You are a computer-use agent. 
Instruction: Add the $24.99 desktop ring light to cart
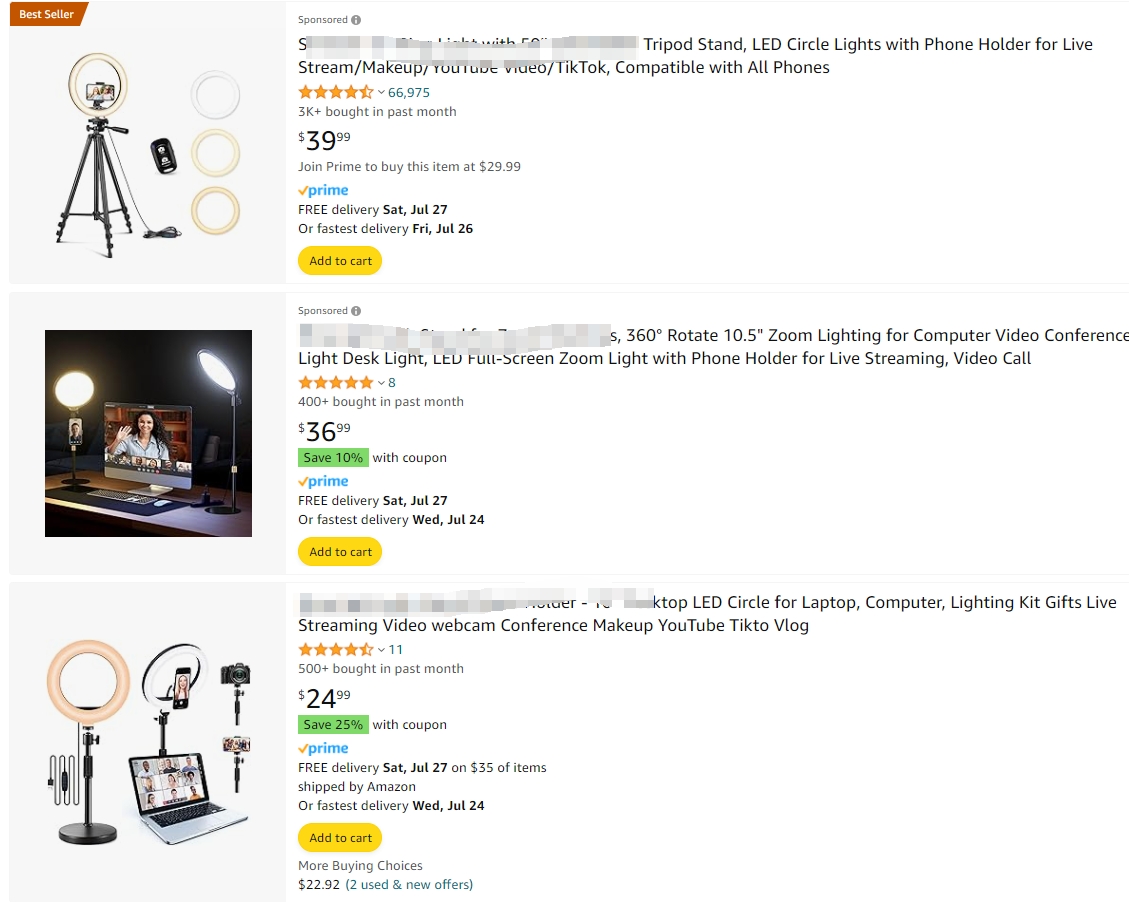[340, 838]
